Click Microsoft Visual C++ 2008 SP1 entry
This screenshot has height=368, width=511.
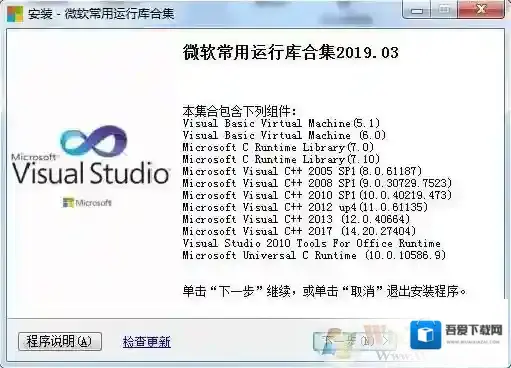[x=317, y=183]
